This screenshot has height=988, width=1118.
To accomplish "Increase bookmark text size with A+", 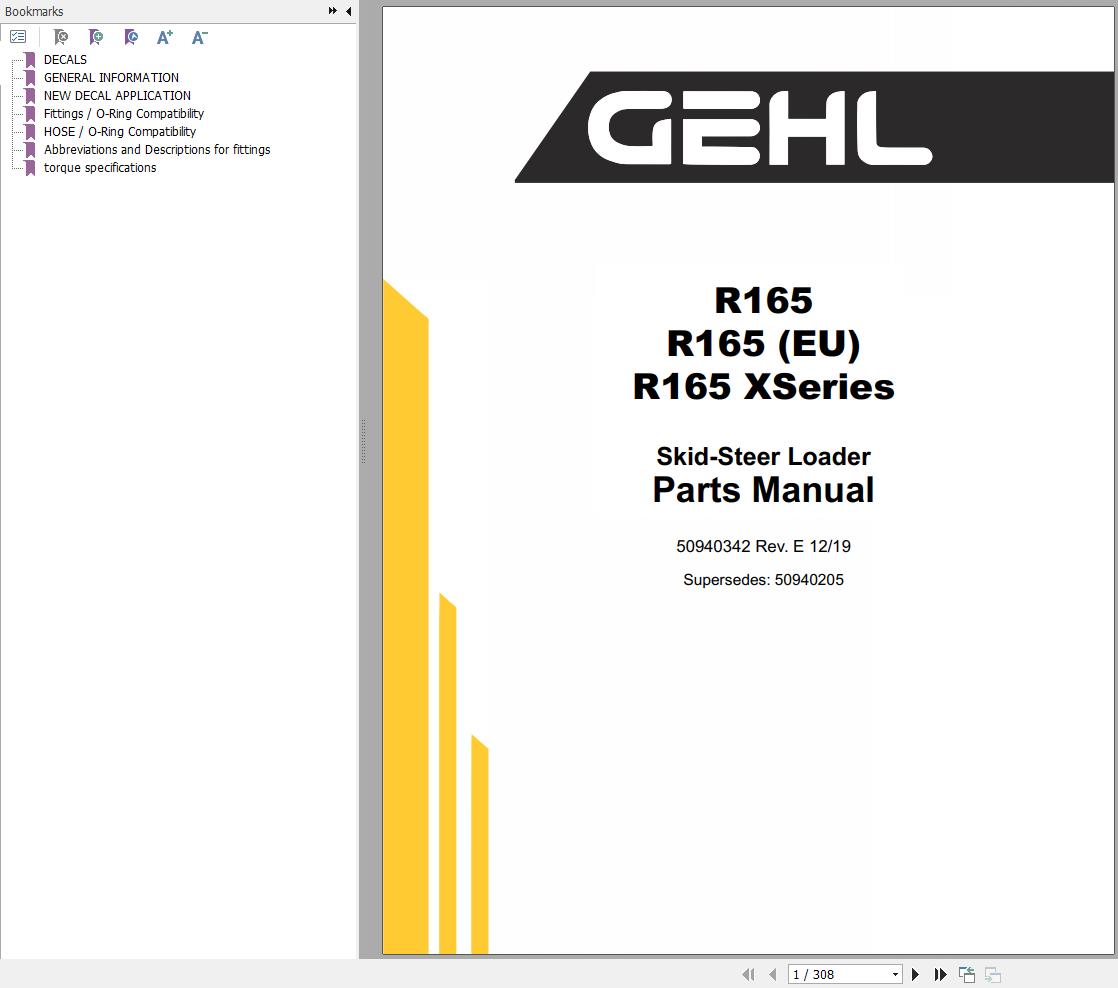I will pyautogui.click(x=165, y=37).
